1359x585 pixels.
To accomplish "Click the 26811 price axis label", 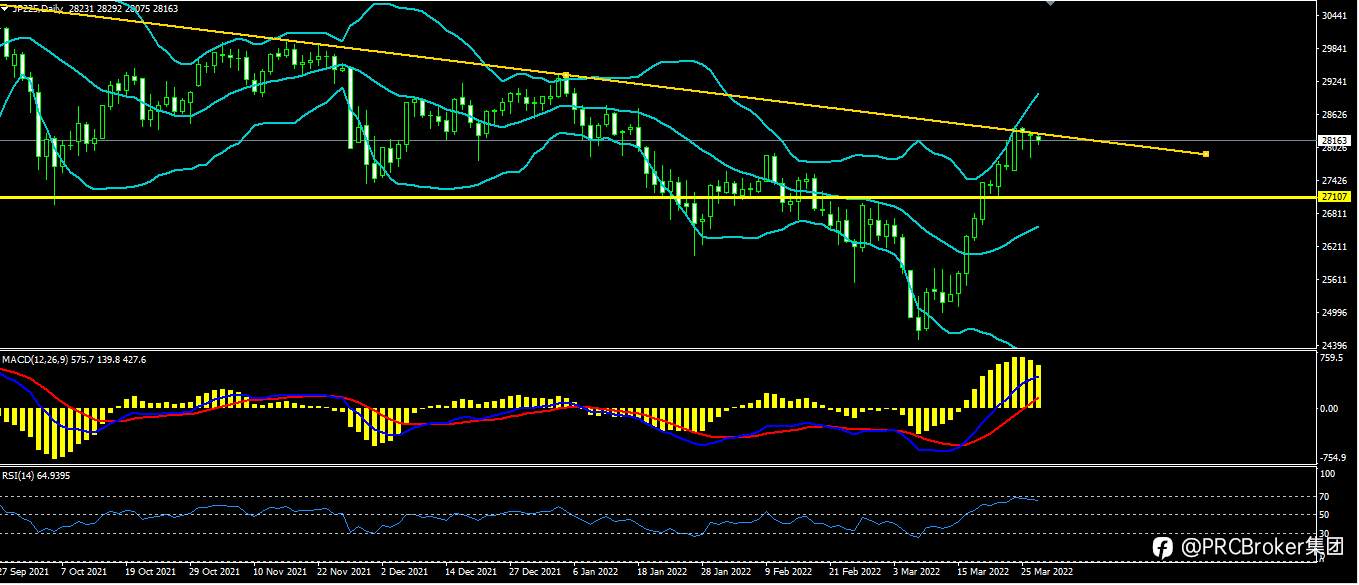I will pos(1333,214).
